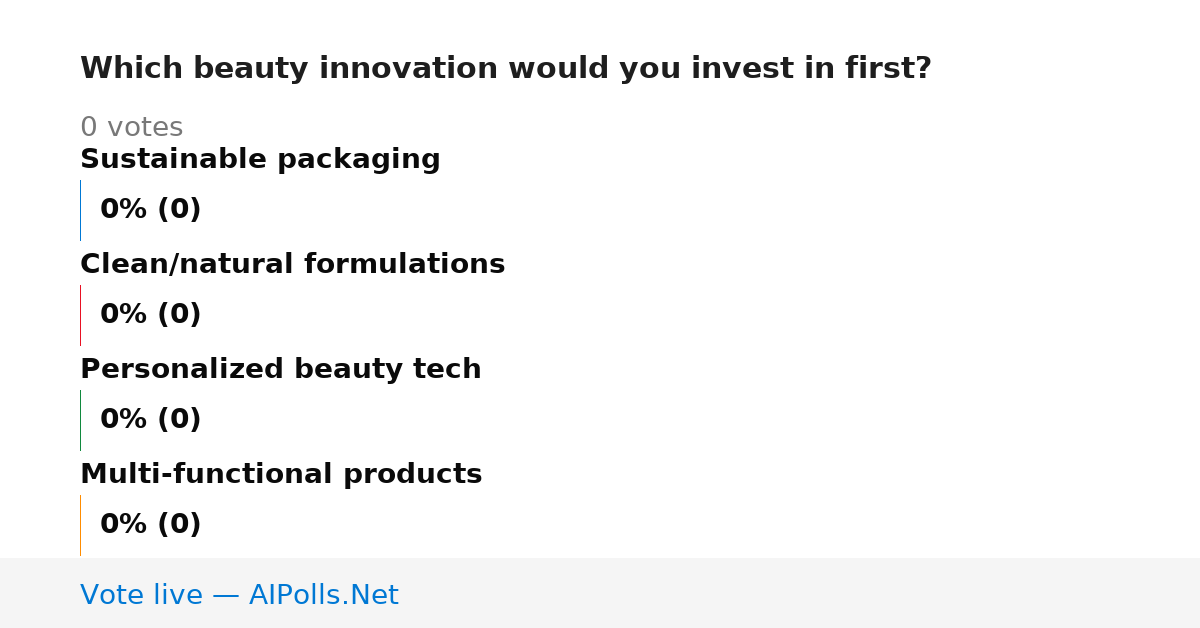The height and width of the screenshot is (628, 1200).
Task: Select the Sustainable packaging option
Action: point(260,160)
